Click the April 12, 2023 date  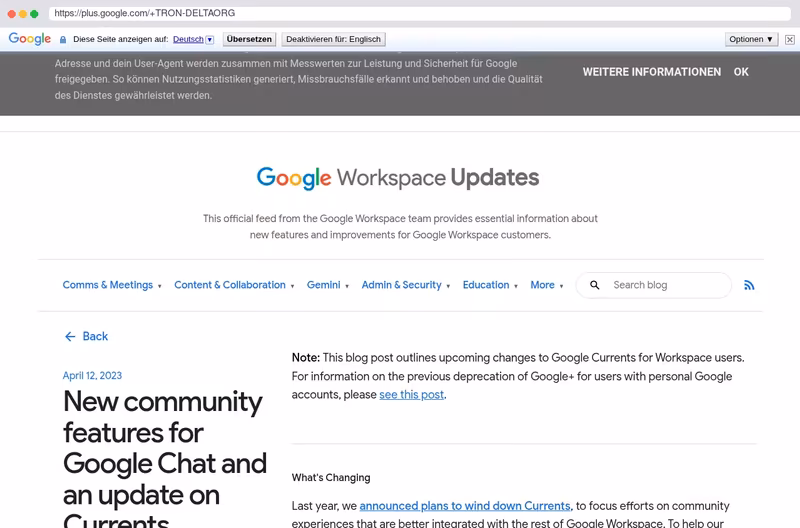pos(92,376)
